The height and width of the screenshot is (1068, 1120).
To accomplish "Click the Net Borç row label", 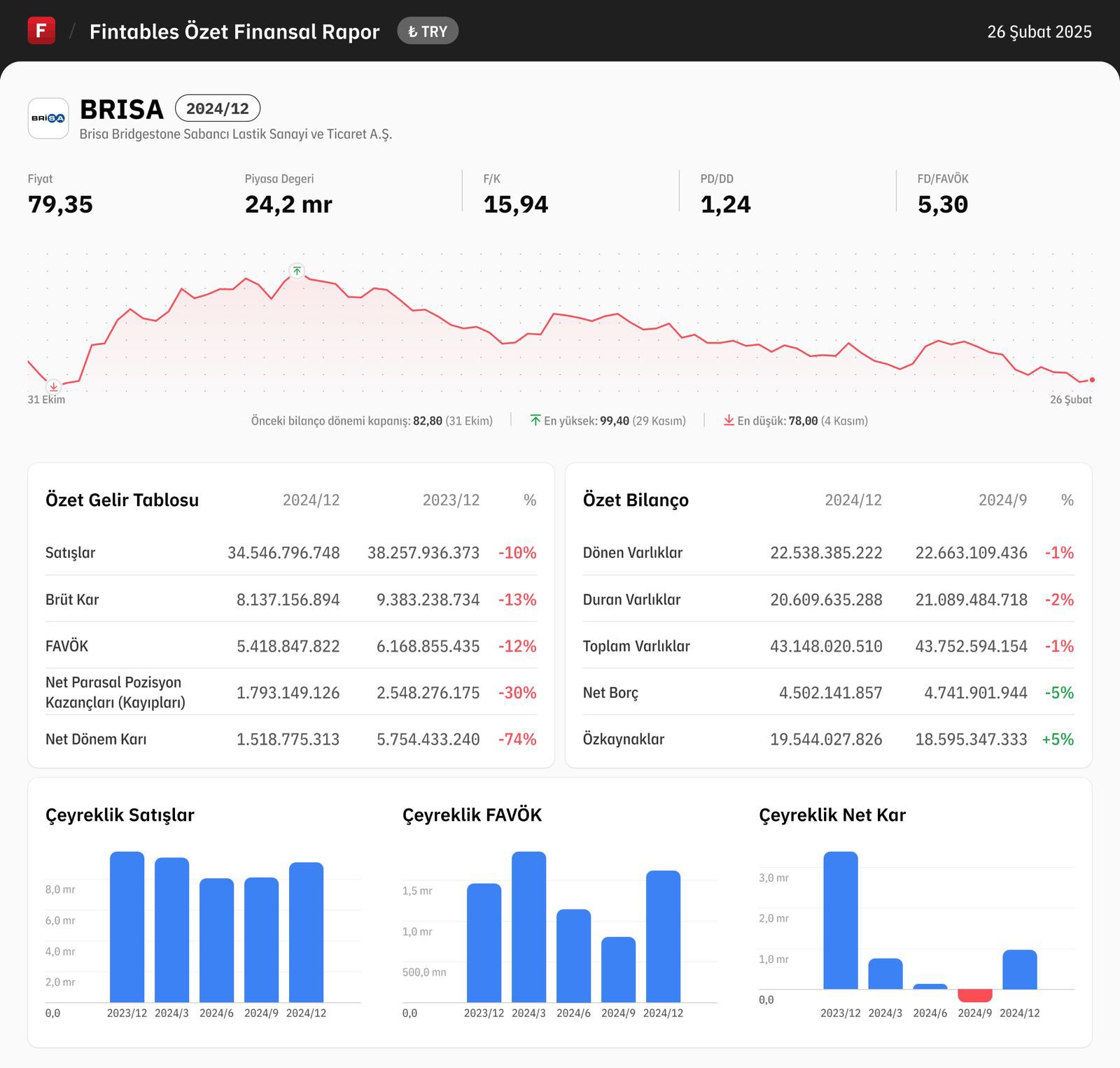I will pyautogui.click(x=610, y=693).
